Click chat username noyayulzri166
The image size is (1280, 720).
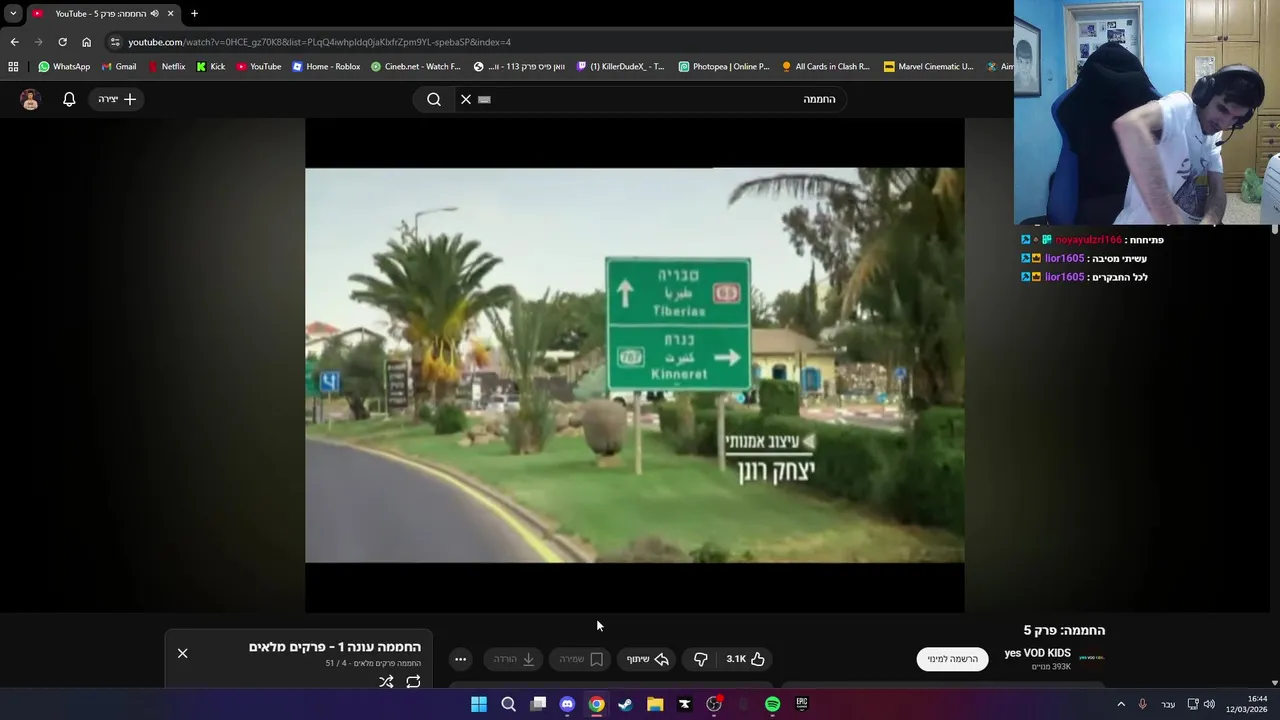1088,240
